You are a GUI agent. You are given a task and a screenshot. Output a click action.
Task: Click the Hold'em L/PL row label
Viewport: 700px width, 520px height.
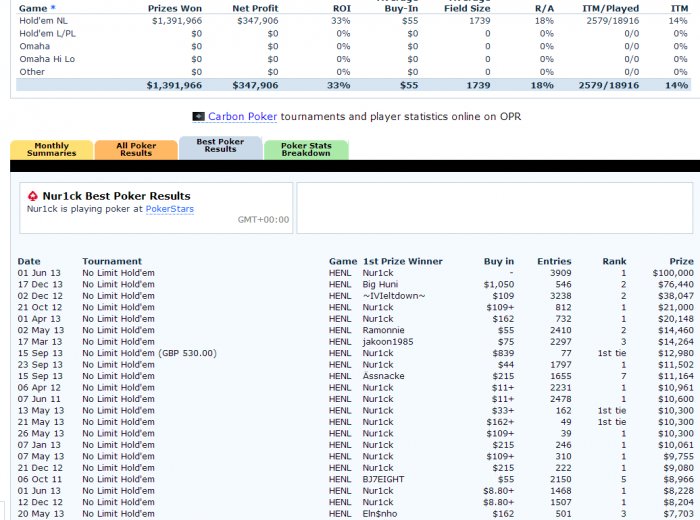coord(47,33)
